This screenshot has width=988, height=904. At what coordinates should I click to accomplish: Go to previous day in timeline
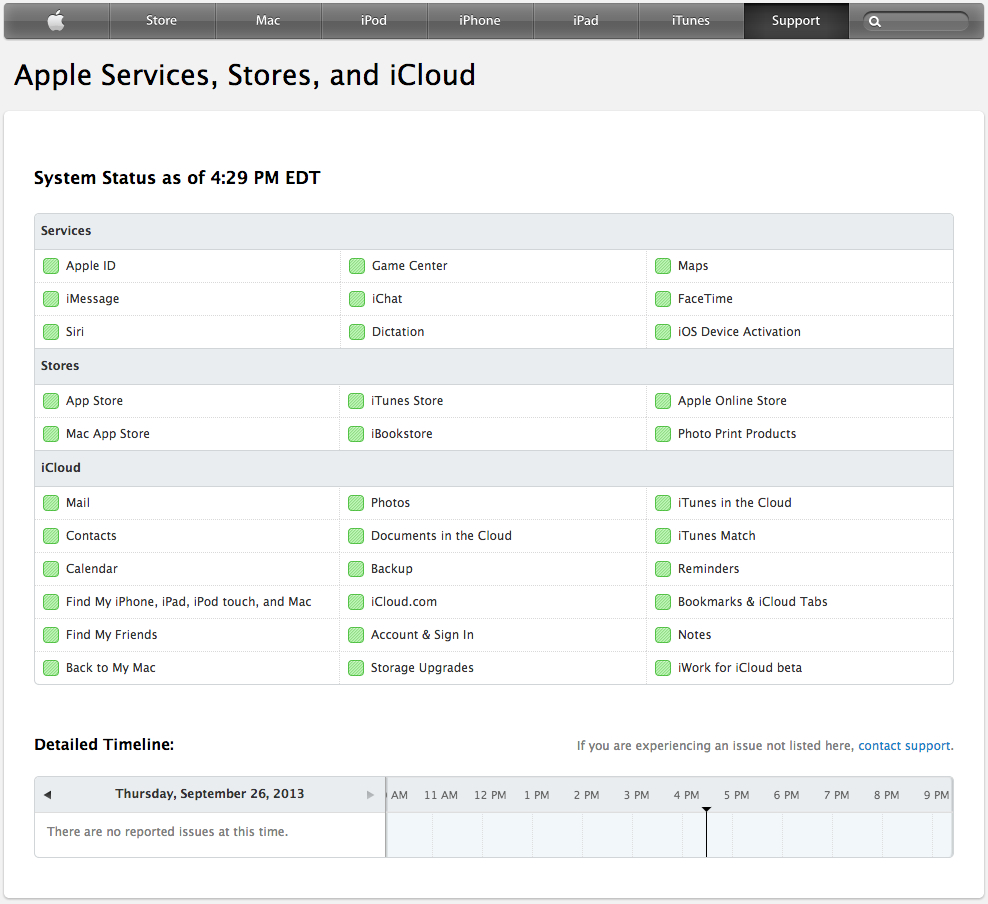pyautogui.click(x=47, y=795)
